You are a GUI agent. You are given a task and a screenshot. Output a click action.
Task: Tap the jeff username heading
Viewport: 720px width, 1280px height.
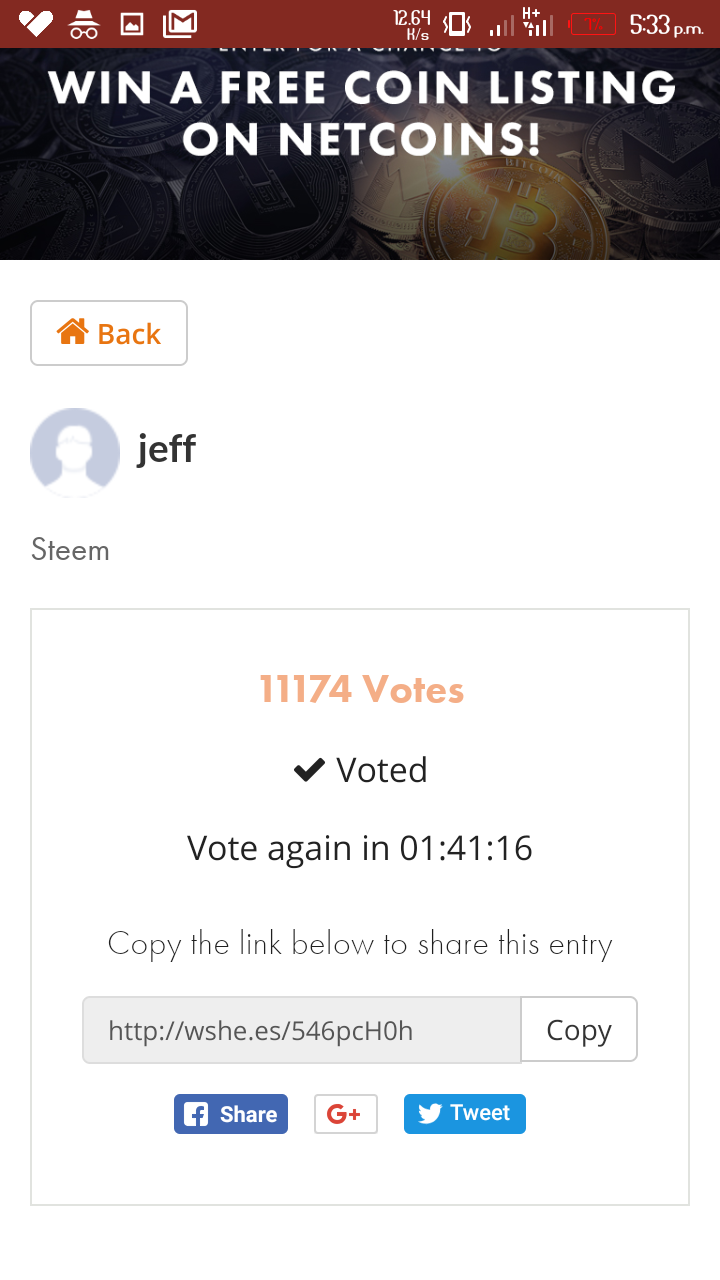coord(166,449)
